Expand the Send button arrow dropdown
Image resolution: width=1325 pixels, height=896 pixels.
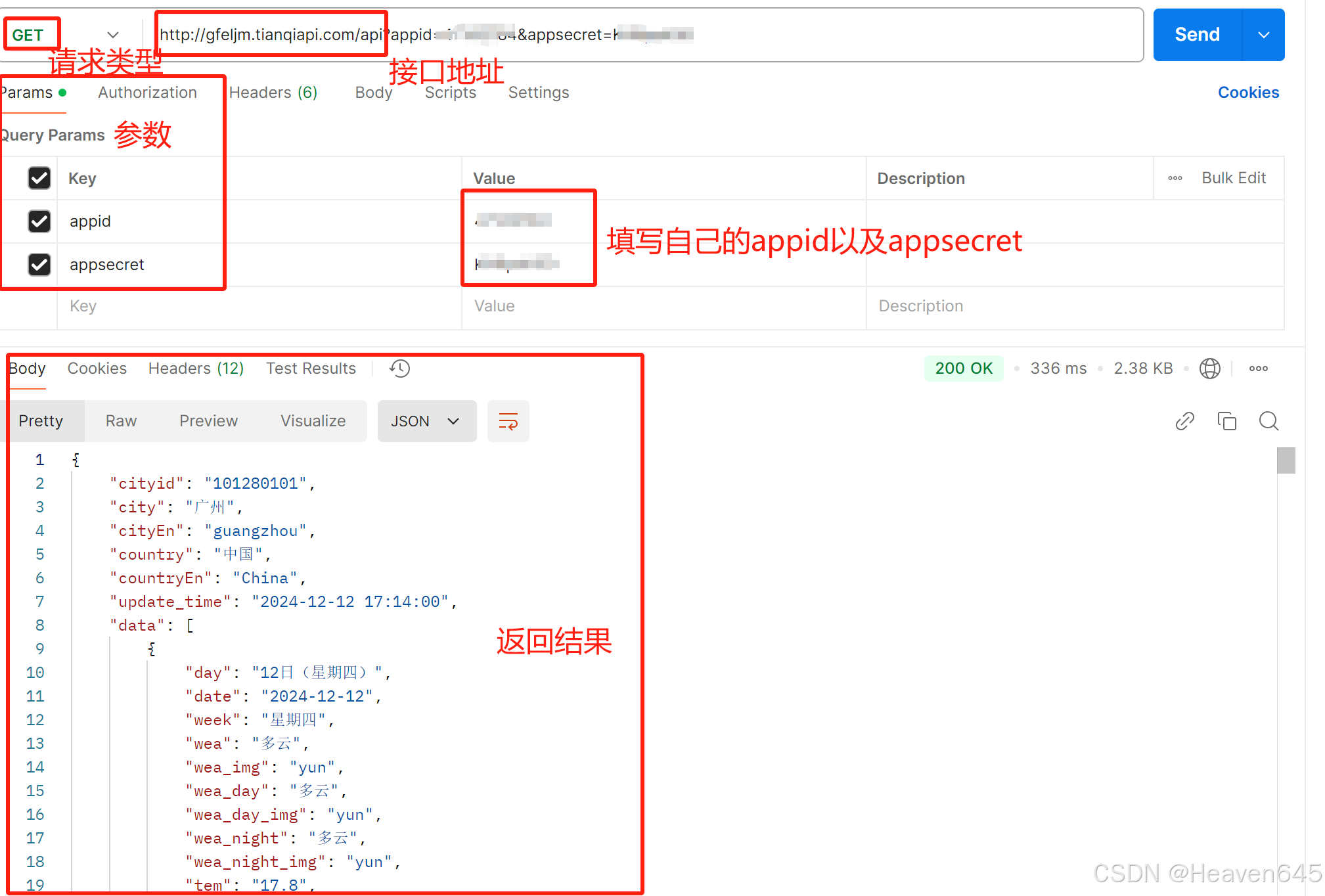click(x=1263, y=35)
